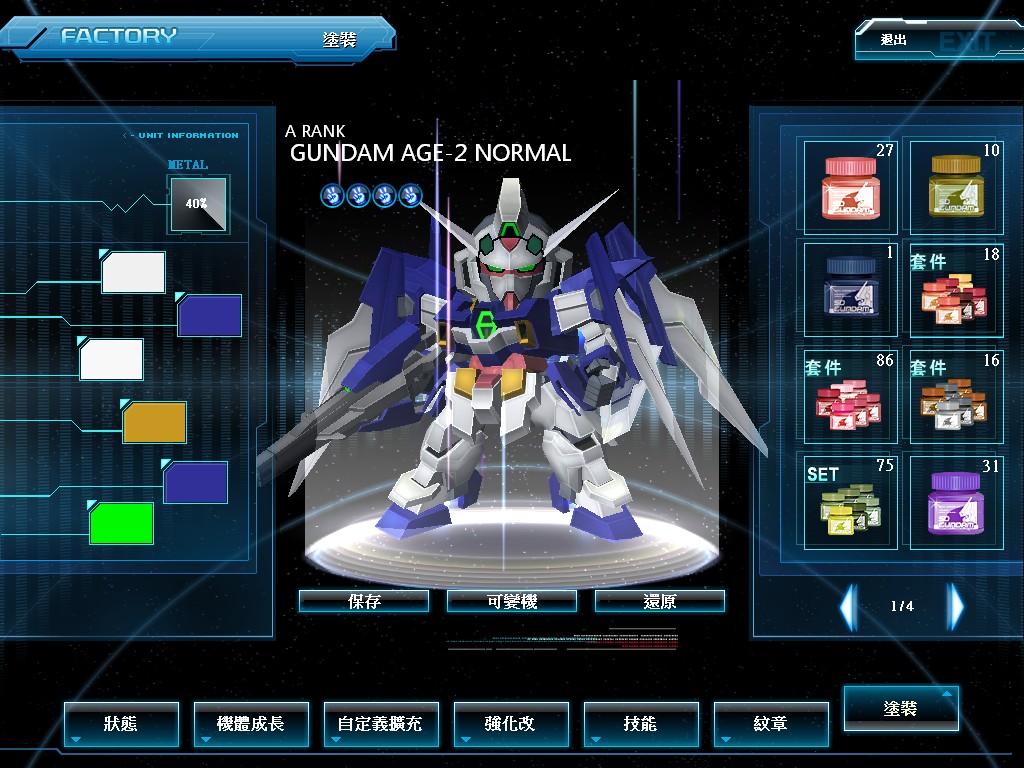The image size is (1024, 768).
Task: Click the 可變機 transform button
Action: click(512, 601)
